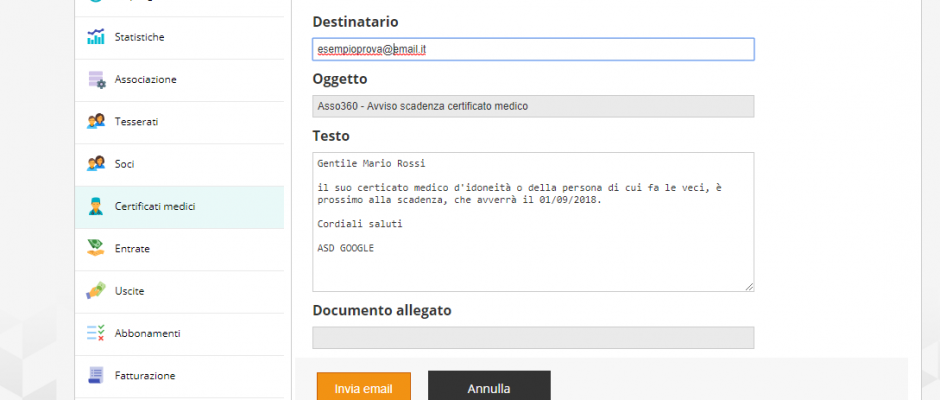Click the Uscite cash icon
The image size is (940, 400).
point(95,291)
